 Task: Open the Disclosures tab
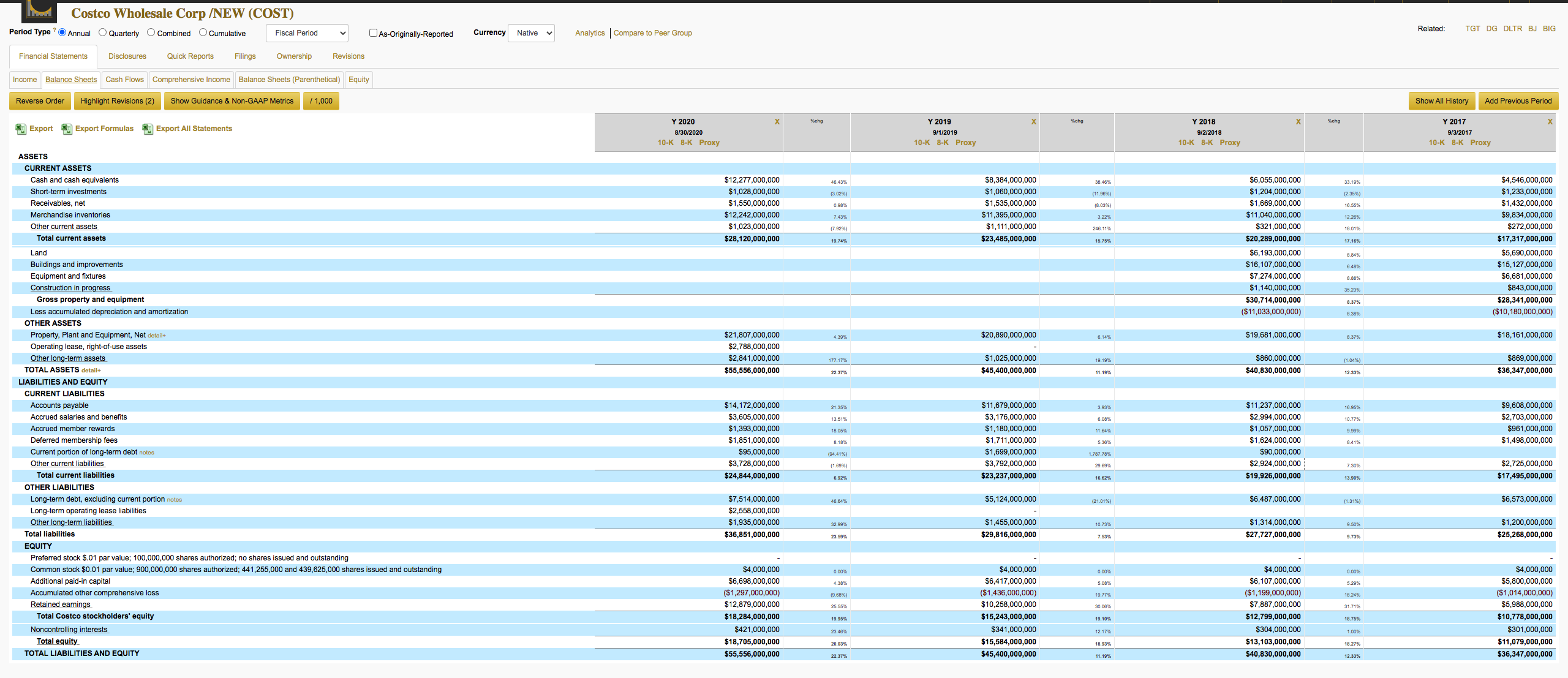click(x=127, y=56)
